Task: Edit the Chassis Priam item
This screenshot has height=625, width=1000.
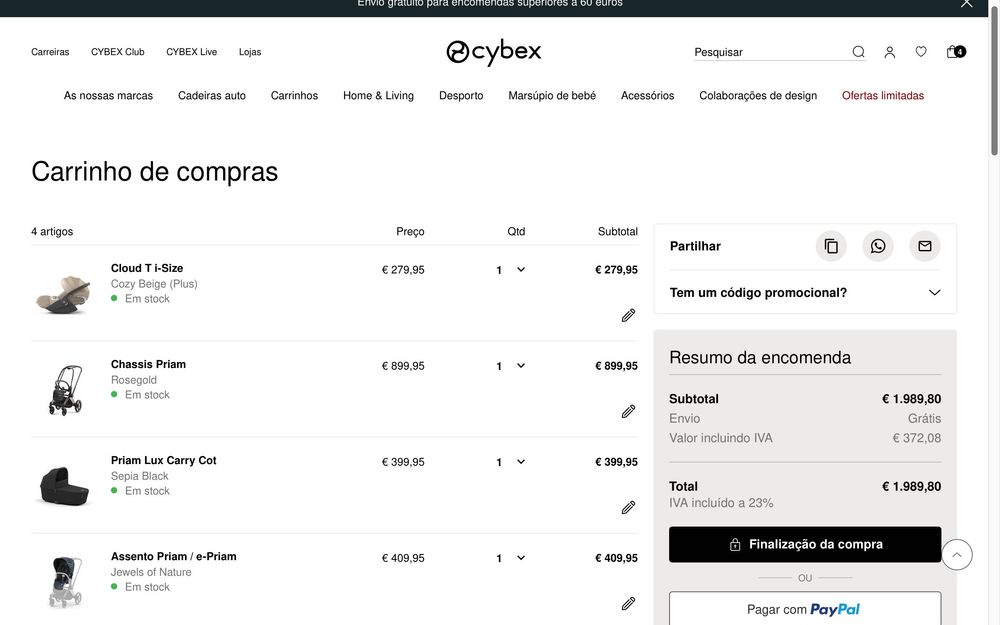Action: coord(628,411)
